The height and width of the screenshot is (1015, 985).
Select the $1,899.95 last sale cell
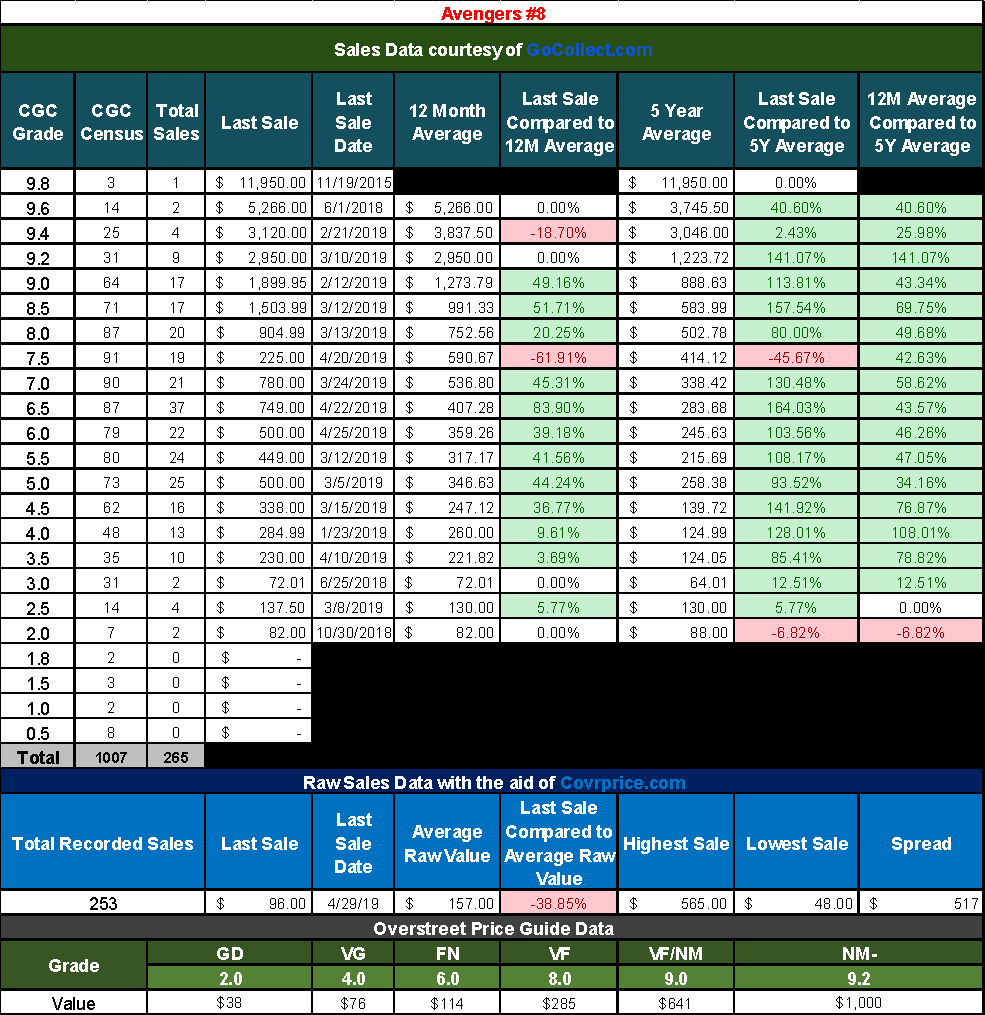260,283
